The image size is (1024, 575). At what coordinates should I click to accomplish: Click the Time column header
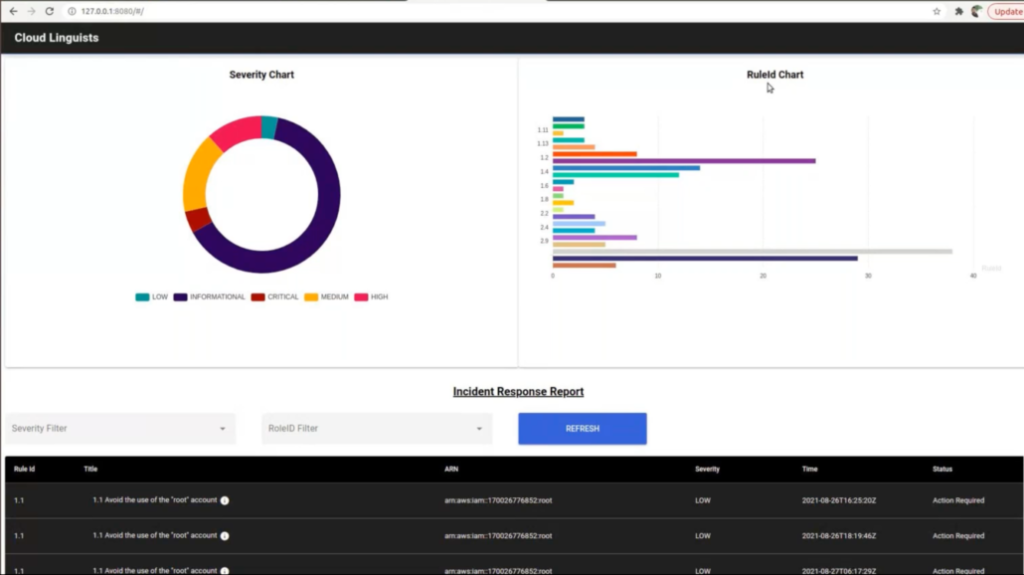(810, 469)
